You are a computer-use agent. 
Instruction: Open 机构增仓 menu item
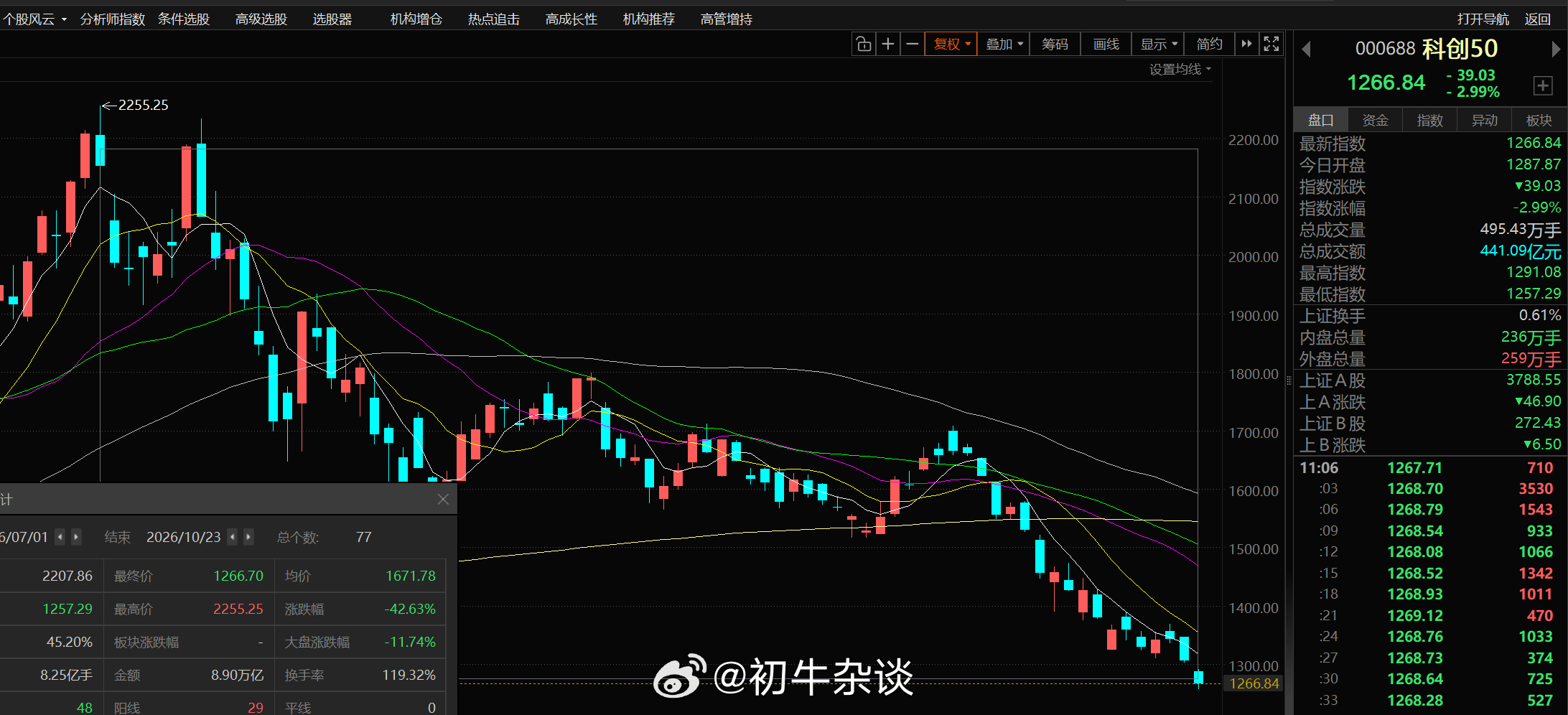(416, 19)
